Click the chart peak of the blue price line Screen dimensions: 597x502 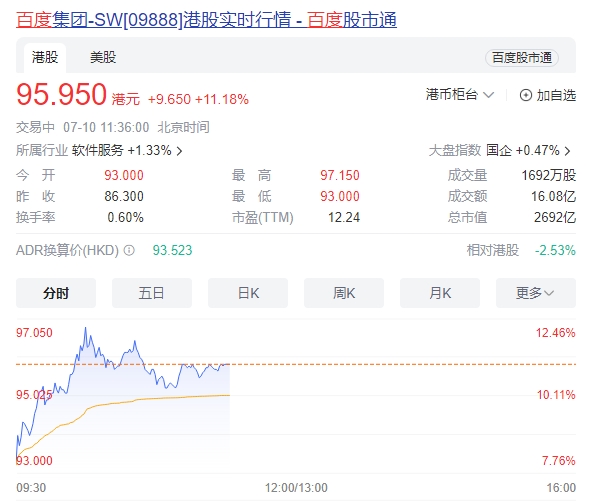(85, 328)
